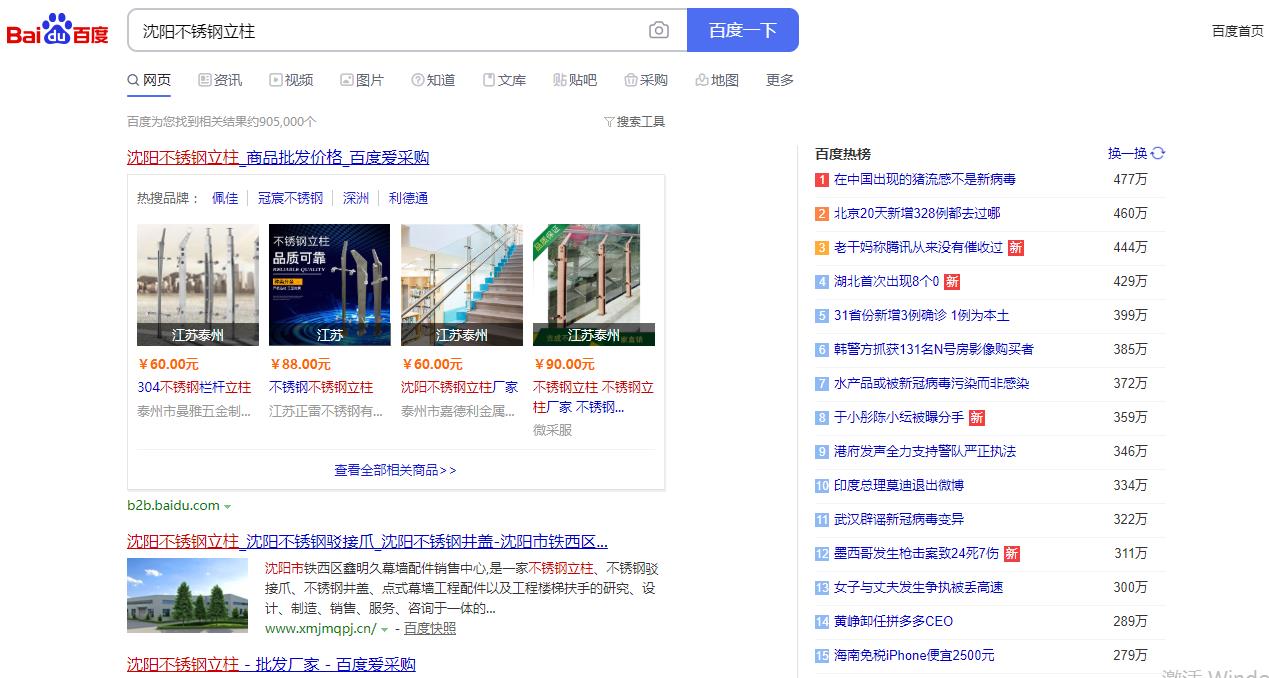Open hot item 水产品或被新冠病毒污染而非感染
The width and height of the screenshot is (1269, 678).
click(x=932, y=384)
